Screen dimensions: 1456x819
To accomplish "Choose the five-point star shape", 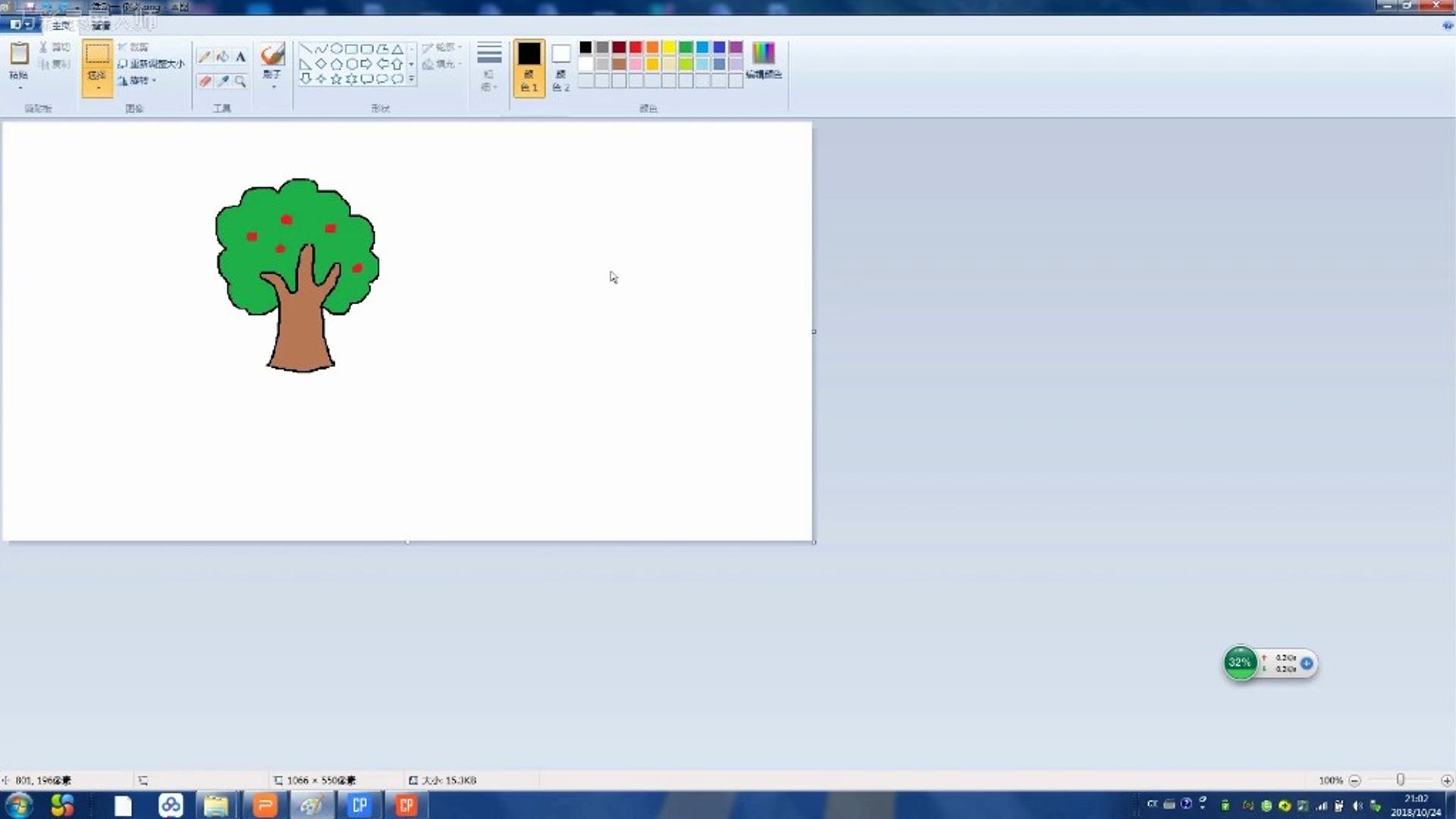I will 336,79.
